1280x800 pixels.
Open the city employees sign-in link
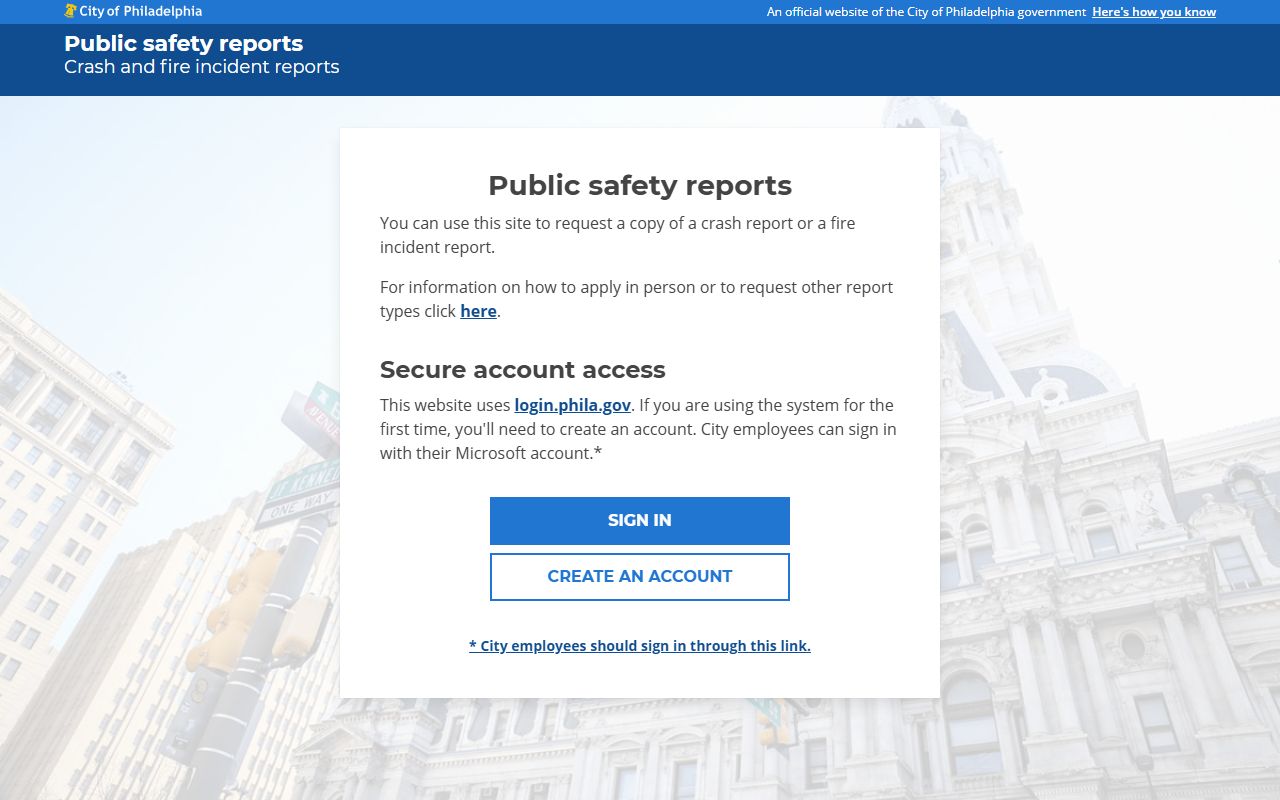tap(640, 646)
